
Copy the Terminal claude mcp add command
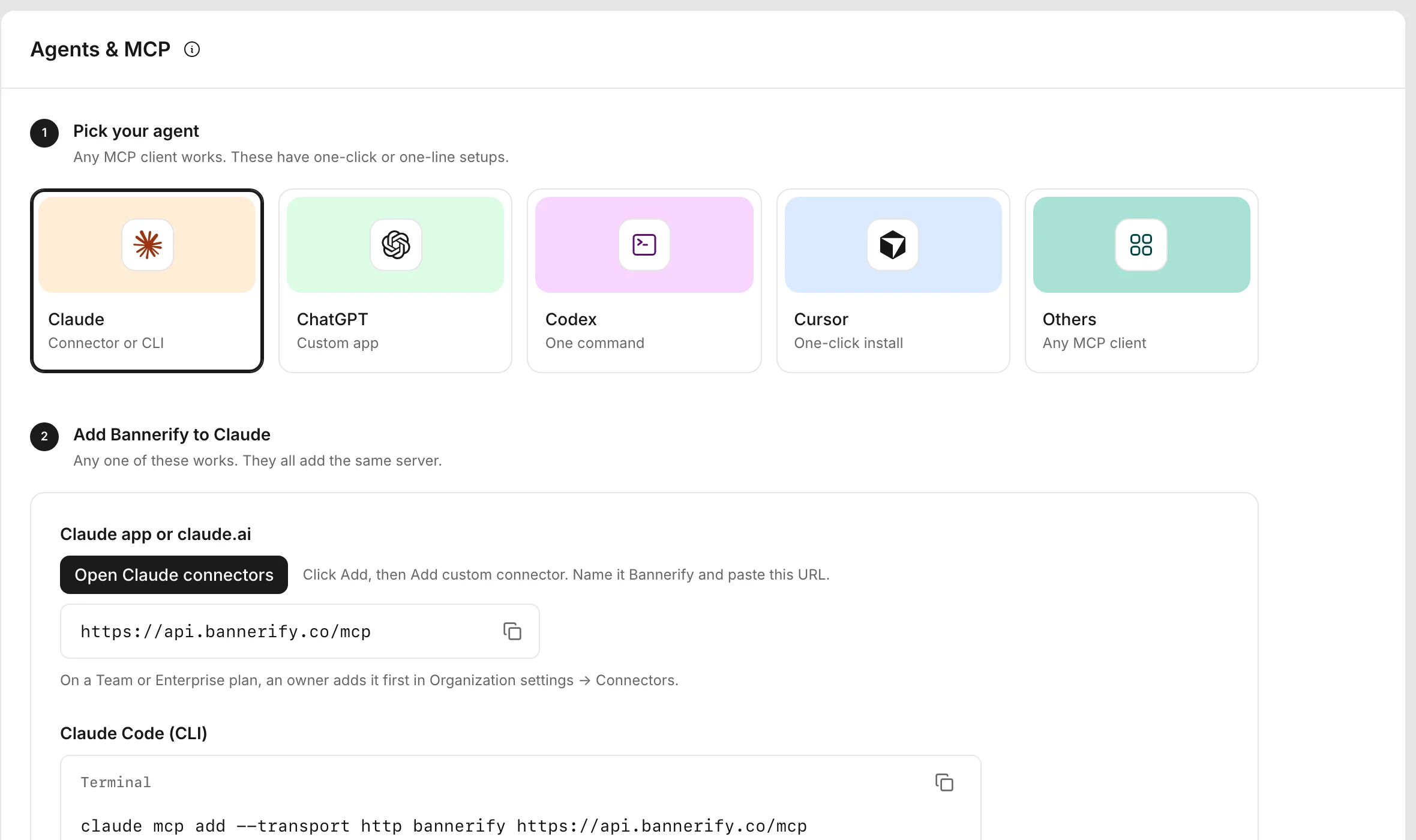944,782
